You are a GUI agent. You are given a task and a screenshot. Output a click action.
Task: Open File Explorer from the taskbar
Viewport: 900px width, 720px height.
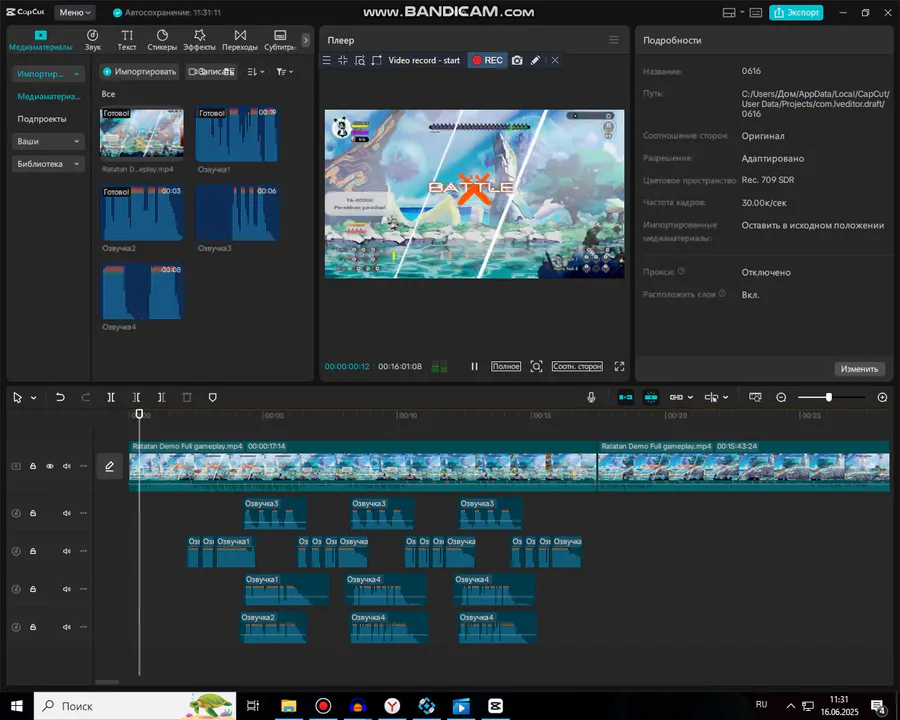pyautogui.click(x=288, y=706)
